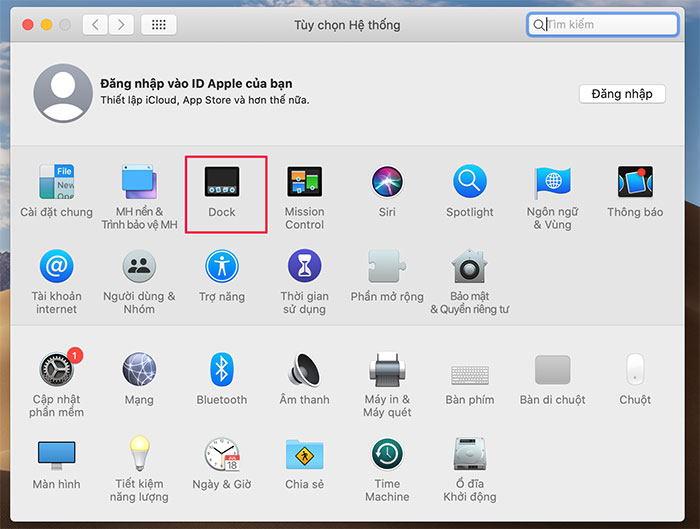This screenshot has height=529, width=700.
Task: Click the magnifier icon in search field
Action: pyautogui.click(x=539, y=25)
